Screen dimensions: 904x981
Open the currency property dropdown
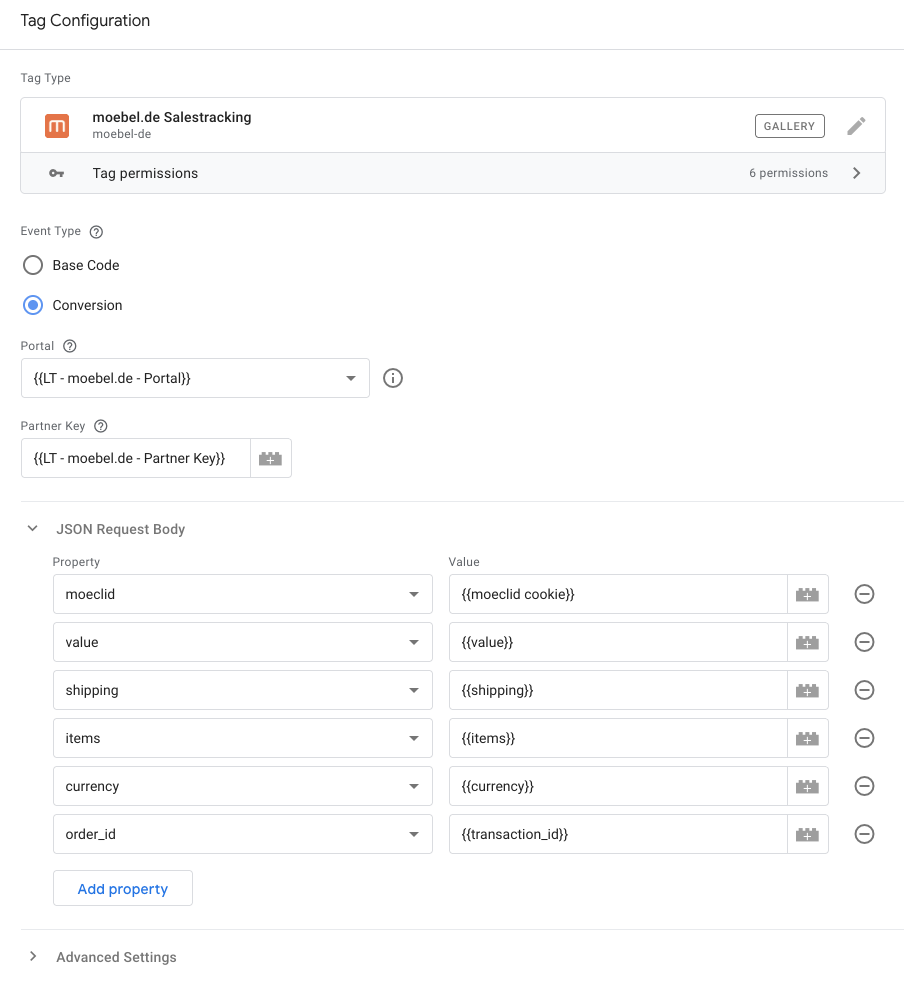243,786
